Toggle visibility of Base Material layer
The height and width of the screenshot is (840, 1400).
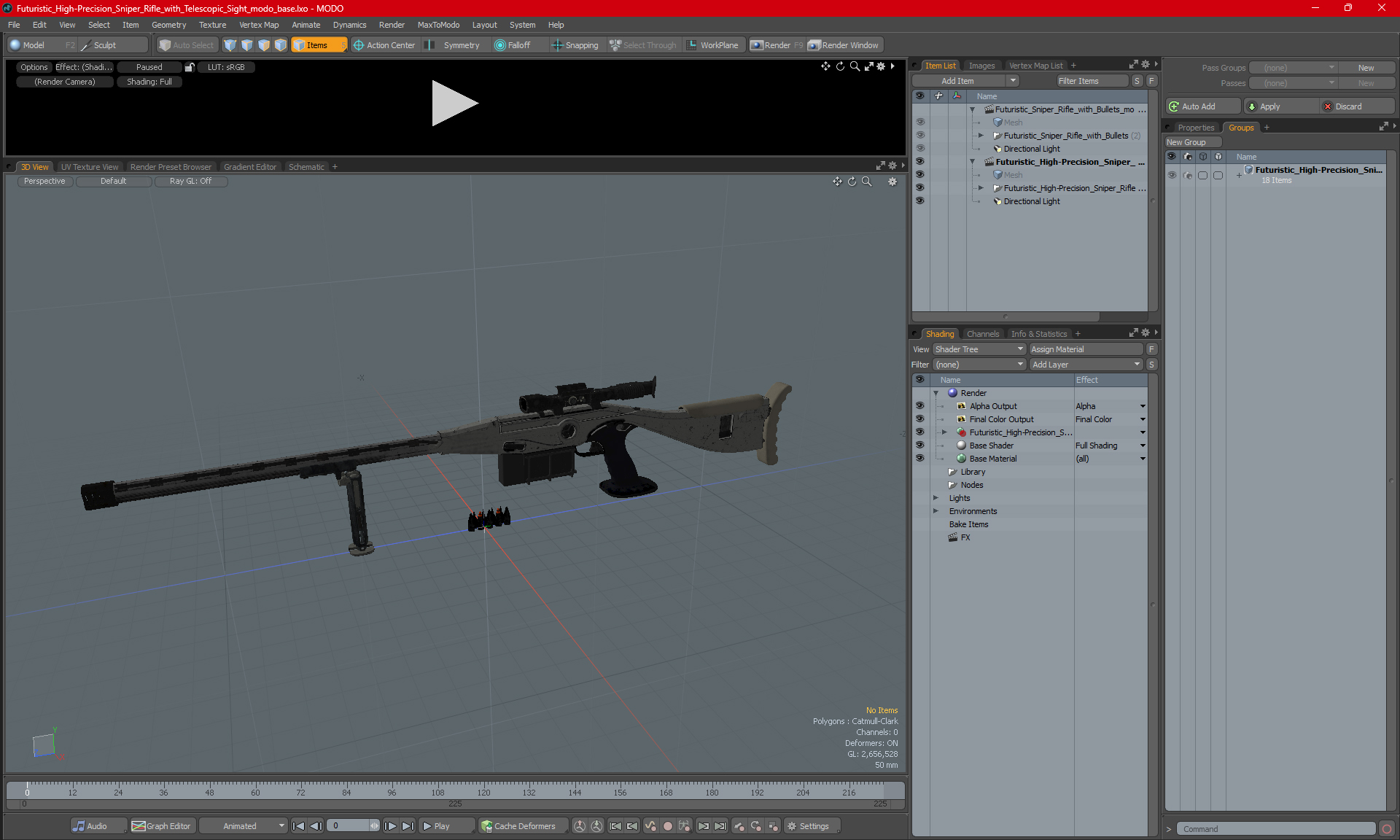(920, 459)
